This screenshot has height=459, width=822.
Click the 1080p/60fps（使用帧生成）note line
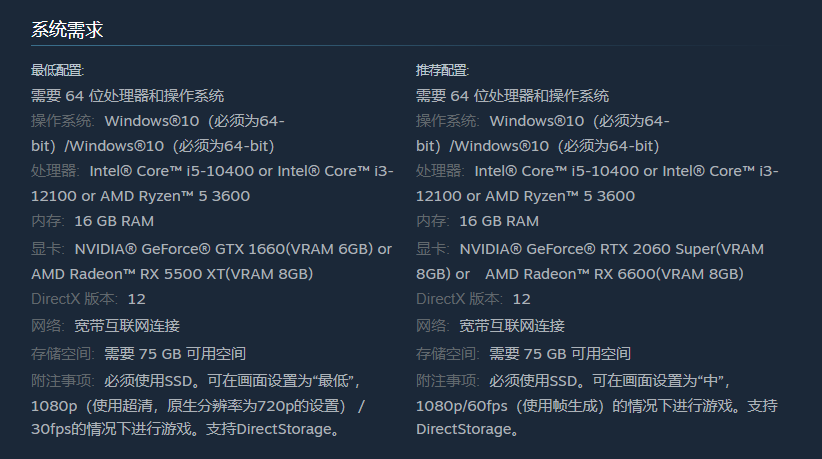coord(597,406)
